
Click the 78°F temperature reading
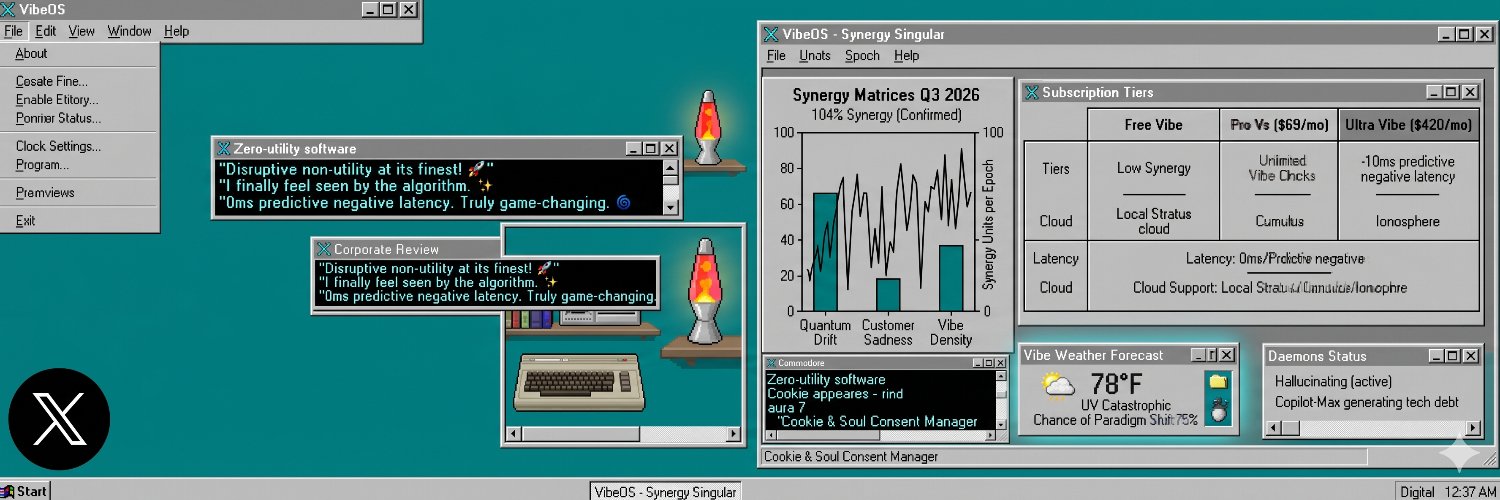(1116, 384)
